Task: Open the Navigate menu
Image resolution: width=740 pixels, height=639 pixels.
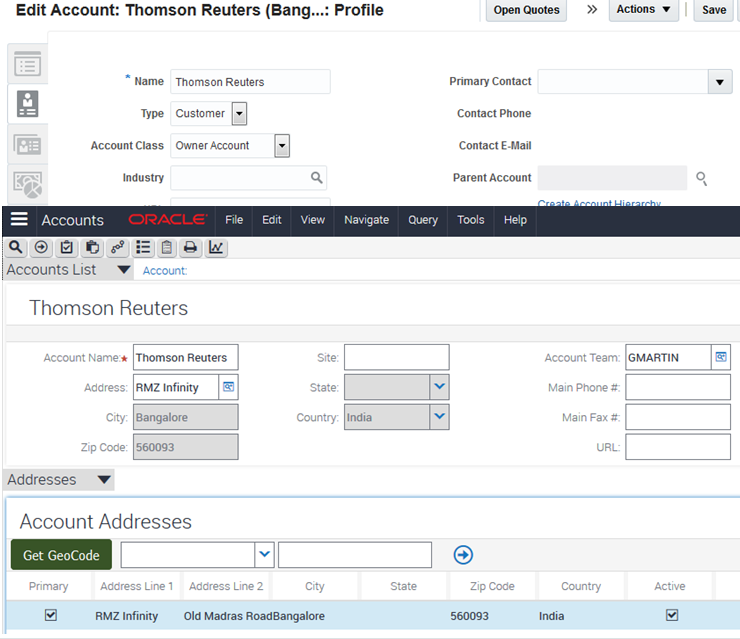Action: click(367, 220)
